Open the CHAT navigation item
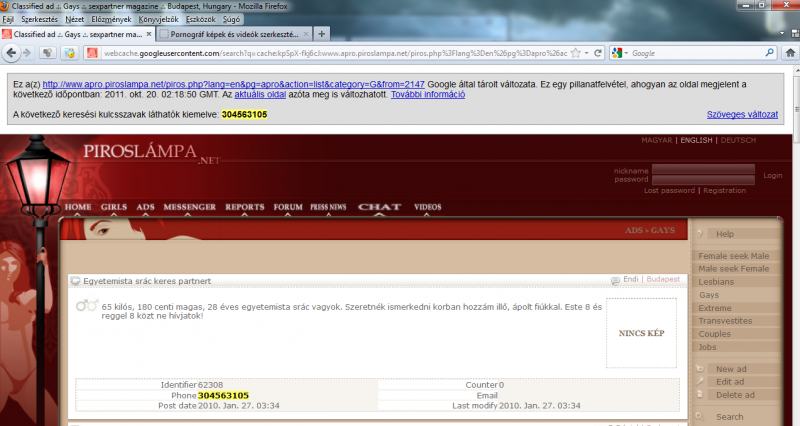Image resolution: width=800 pixels, height=426 pixels. coord(379,207)
